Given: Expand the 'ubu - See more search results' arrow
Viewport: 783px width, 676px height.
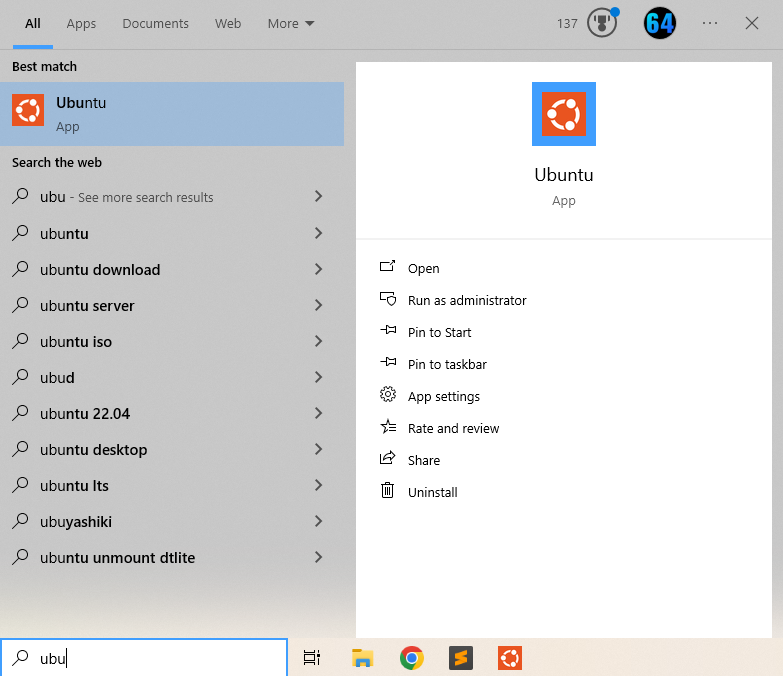Looking at the screenshot, I should pyautogui.click(x=319, y=196).
